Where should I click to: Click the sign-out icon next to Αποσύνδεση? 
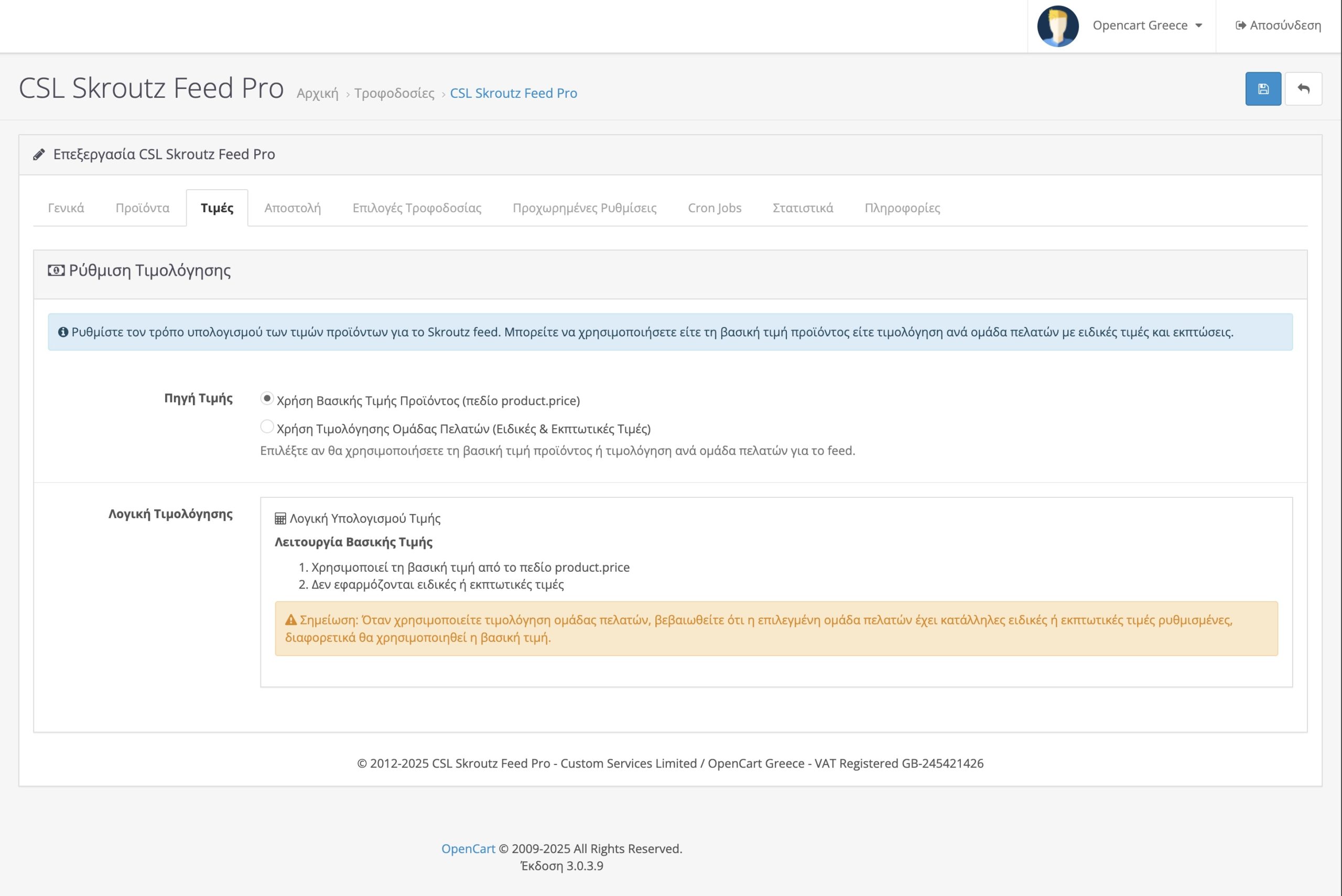click(x=1241, y=25)
